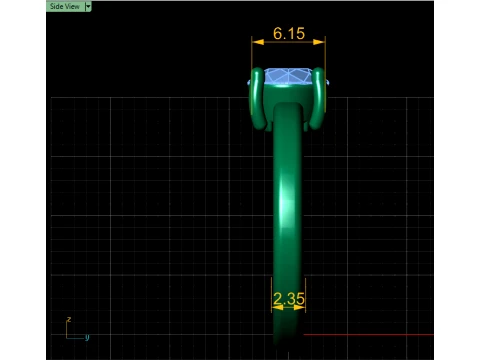Select the 6.15 dimension text

click(x=289, y=33)
